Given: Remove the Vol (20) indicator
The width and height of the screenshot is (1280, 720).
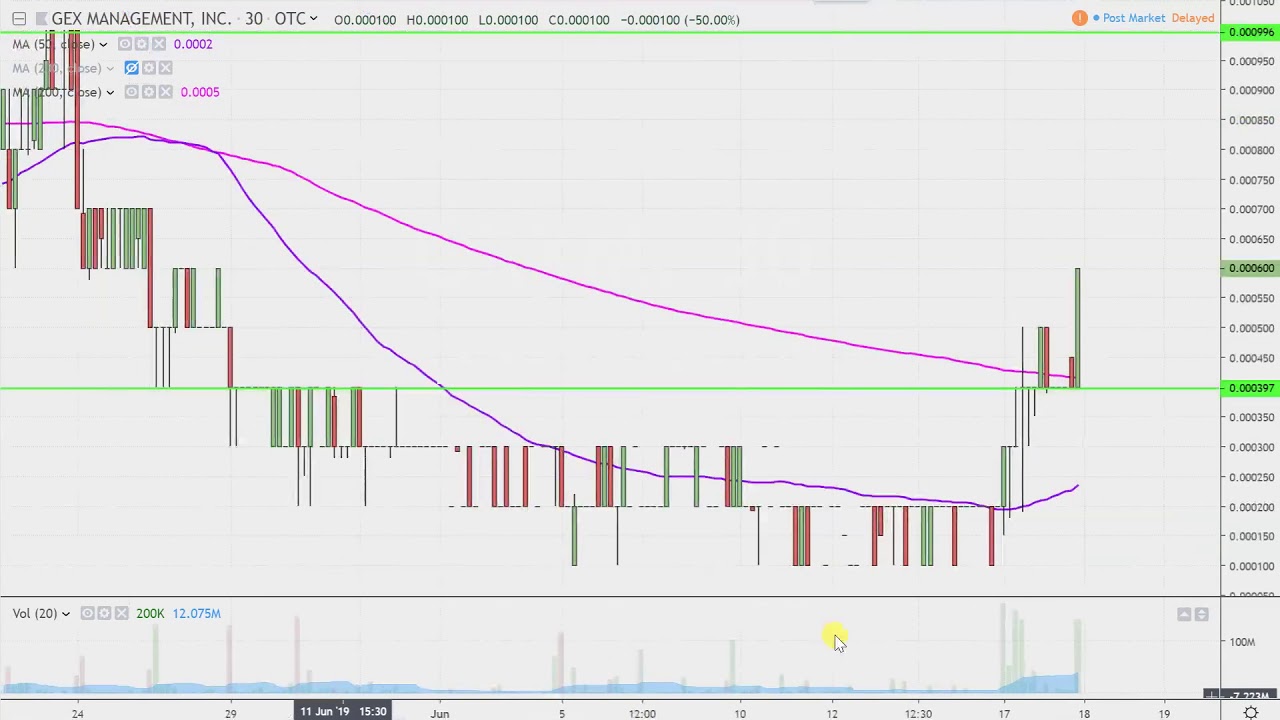Looking at the screenshot, I should pos(122,613).
